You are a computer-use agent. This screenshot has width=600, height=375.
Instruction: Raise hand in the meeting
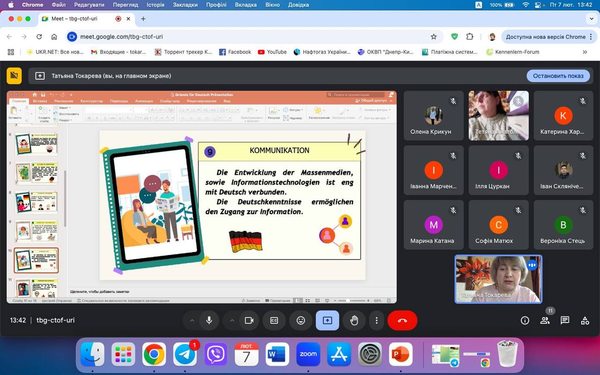click(x=354, y=320)
